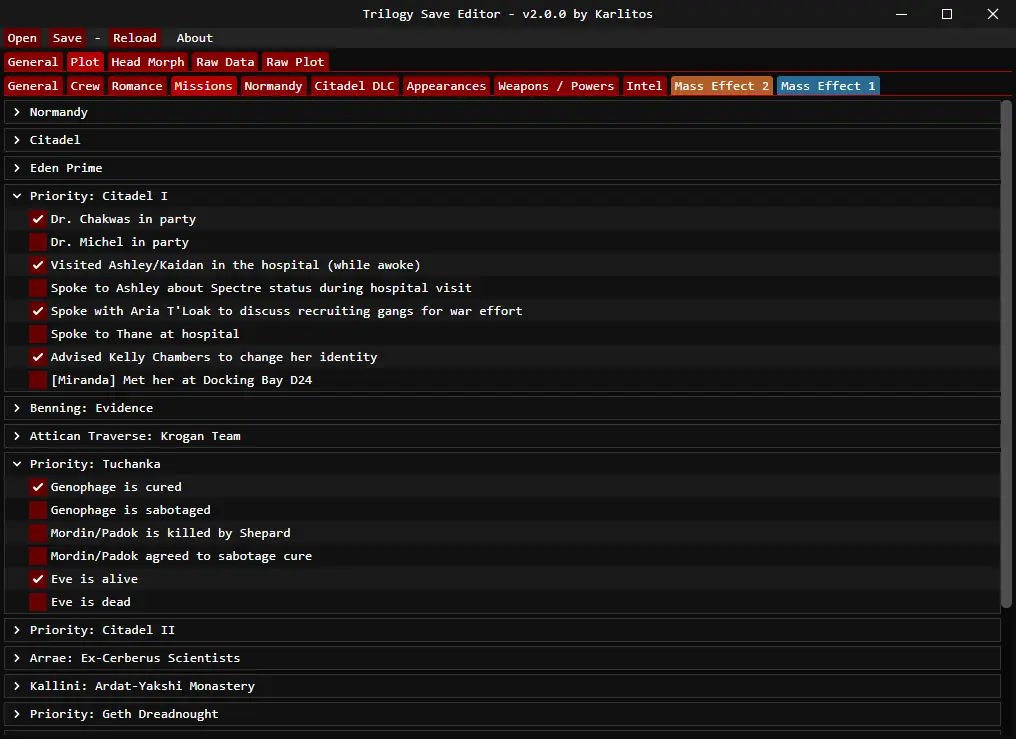Screen dimensions: 1016x739
Task: Expand the Citadel section
Action: 502,140
